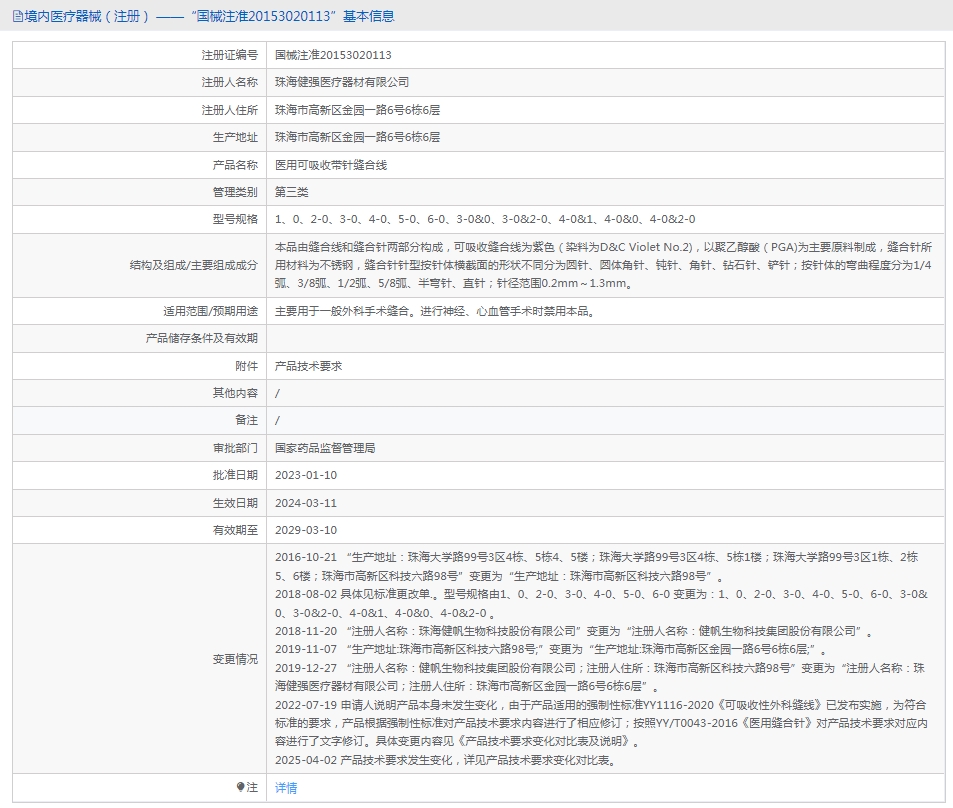
Task: Select management class 第三类
Action: (292, 192)
